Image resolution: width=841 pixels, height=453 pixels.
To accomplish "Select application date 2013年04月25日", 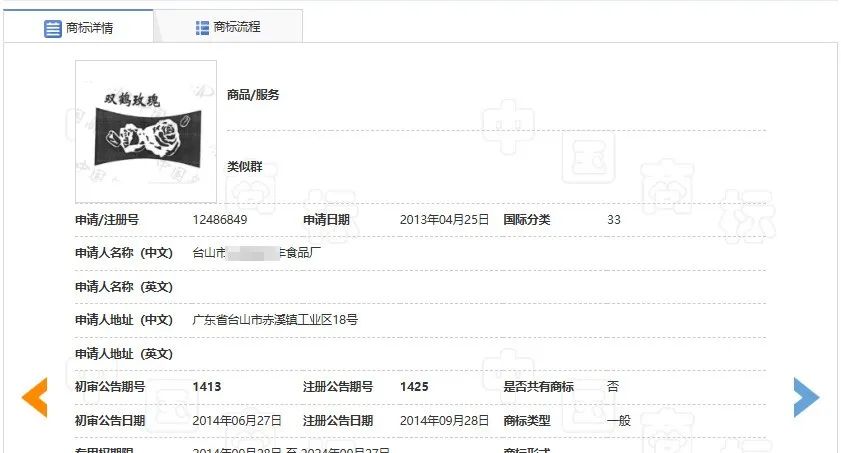I will coord(444,220).
